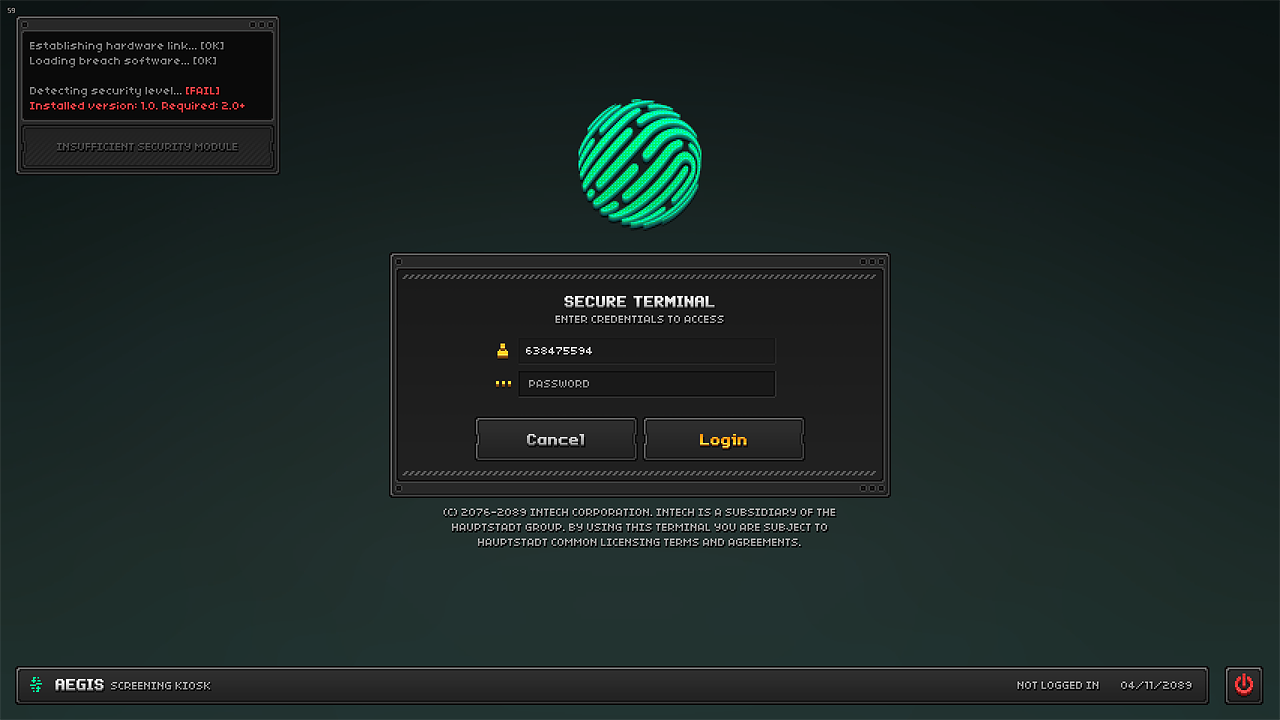Click the Insufficient Security Module button
Image resolution: width=1280 pixels, height=720 pixels.
coord(147,147)
